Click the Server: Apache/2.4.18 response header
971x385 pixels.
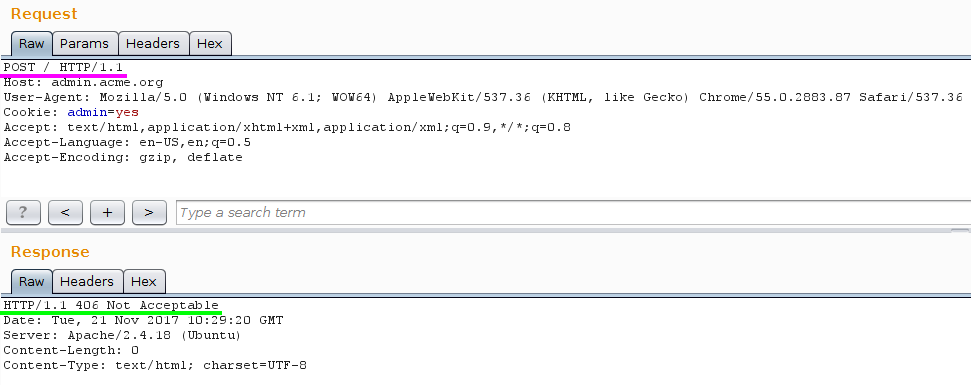[122, 335]
